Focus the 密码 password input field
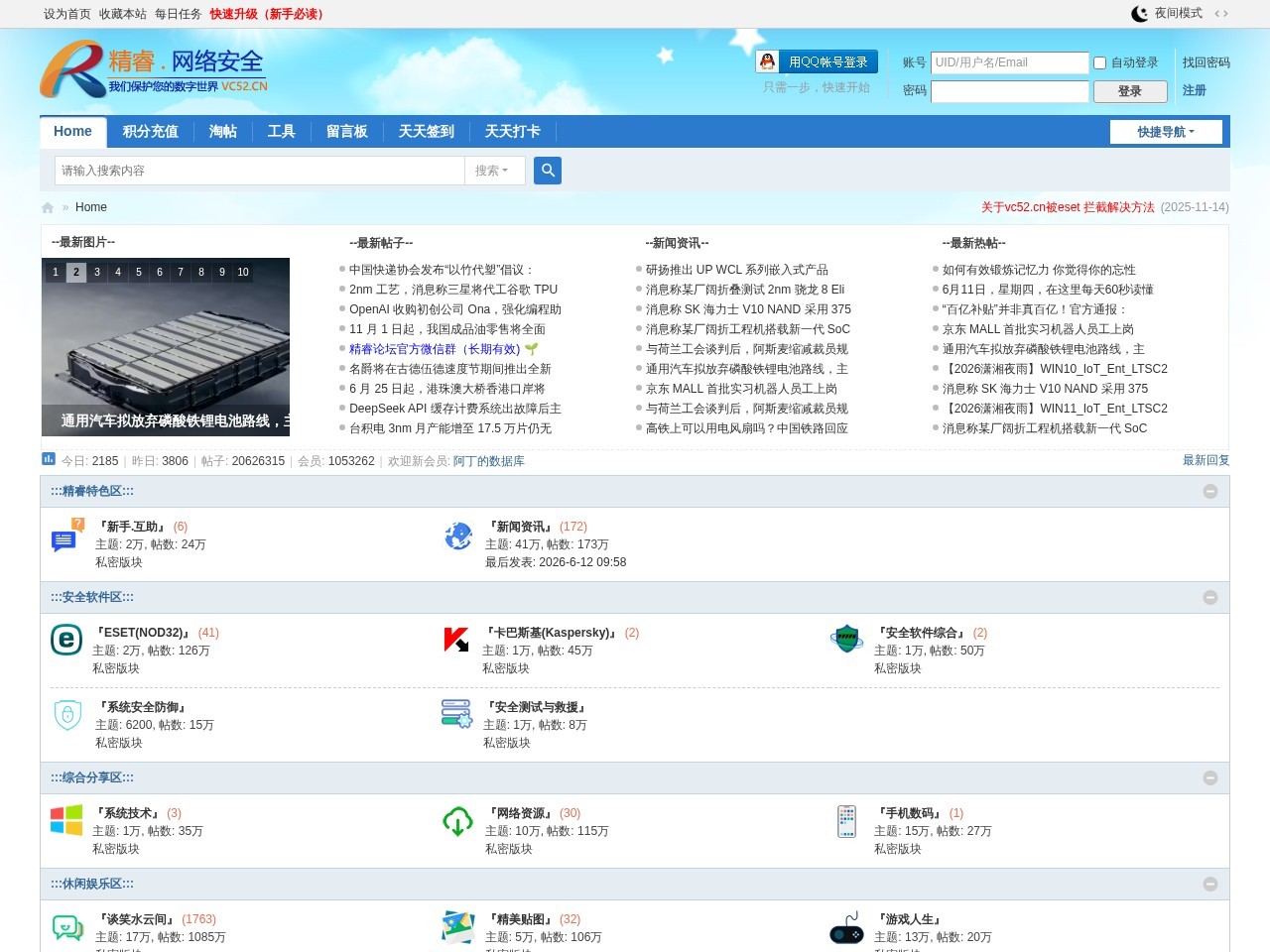 click(x=1009, y=91)
